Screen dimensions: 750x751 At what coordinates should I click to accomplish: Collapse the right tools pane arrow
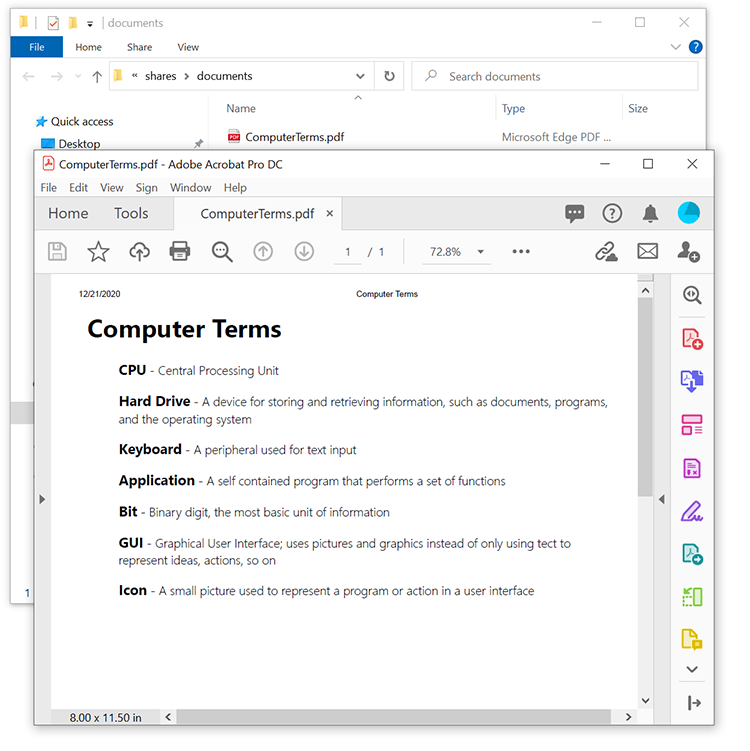(662, 500)
